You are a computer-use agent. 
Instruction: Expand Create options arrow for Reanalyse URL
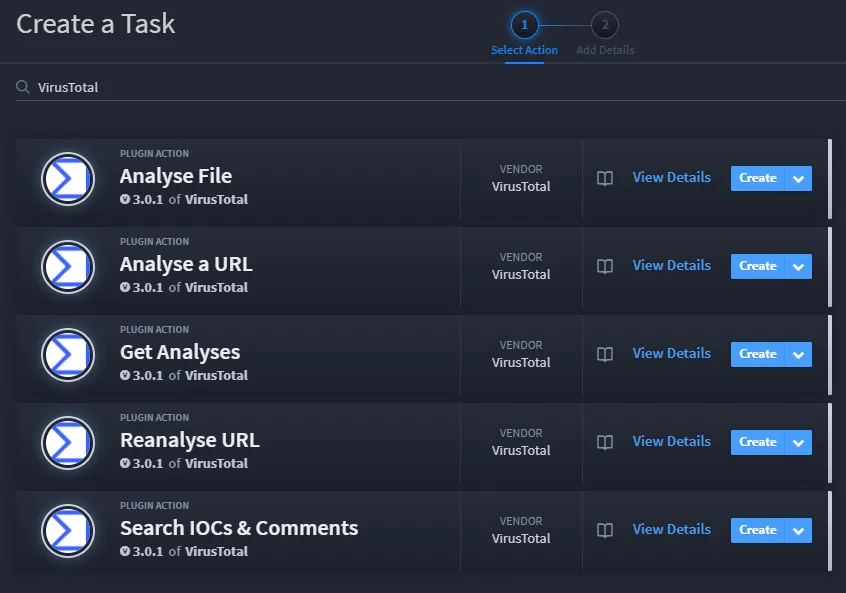tap(799, 442)
